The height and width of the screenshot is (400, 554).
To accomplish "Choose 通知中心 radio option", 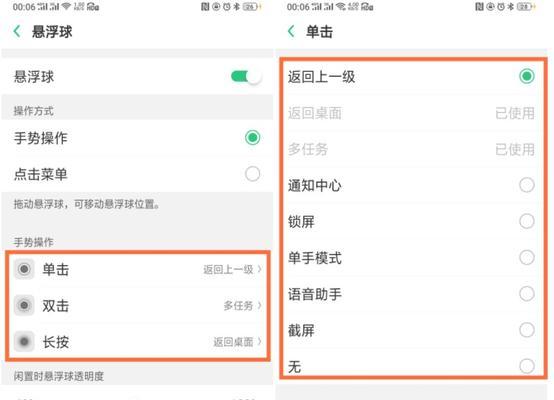I will (526, 185).
